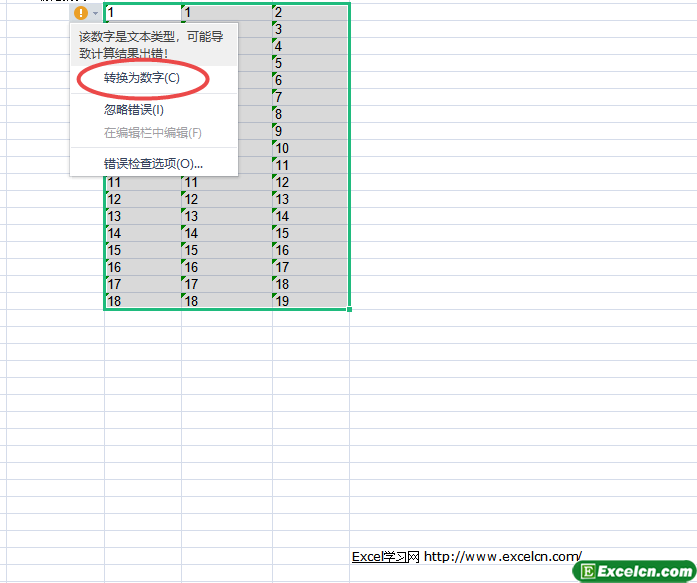Select 18 in the third column
This screenshot has height=583, width=697.
310,284
